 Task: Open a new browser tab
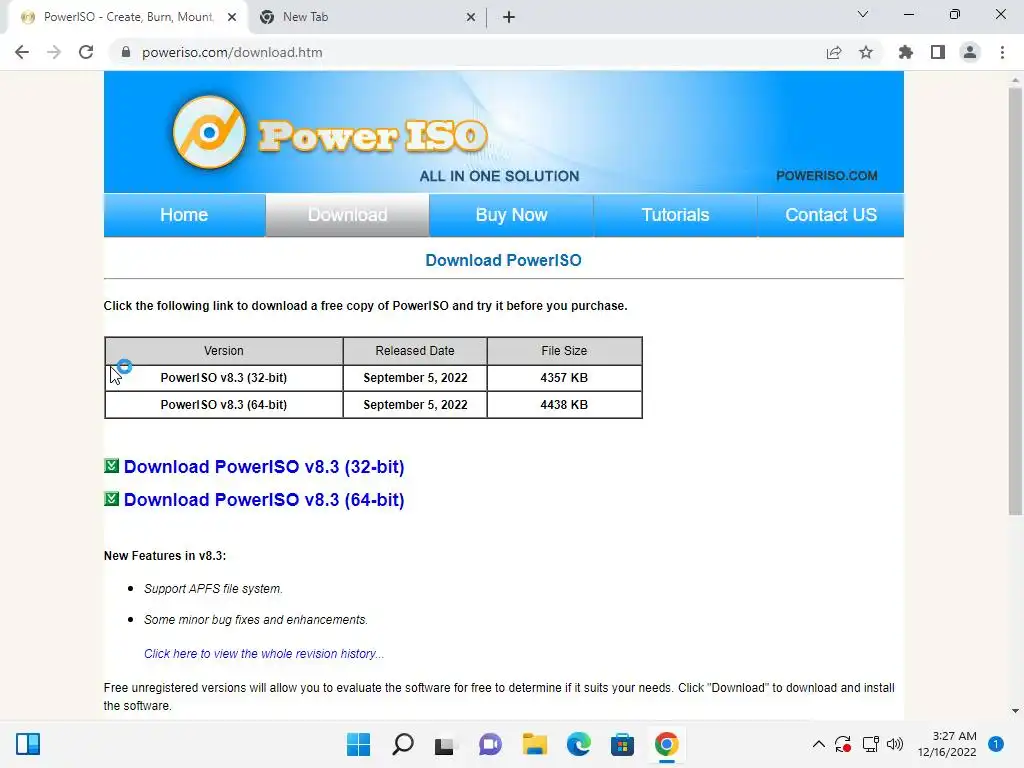point(509,17)
